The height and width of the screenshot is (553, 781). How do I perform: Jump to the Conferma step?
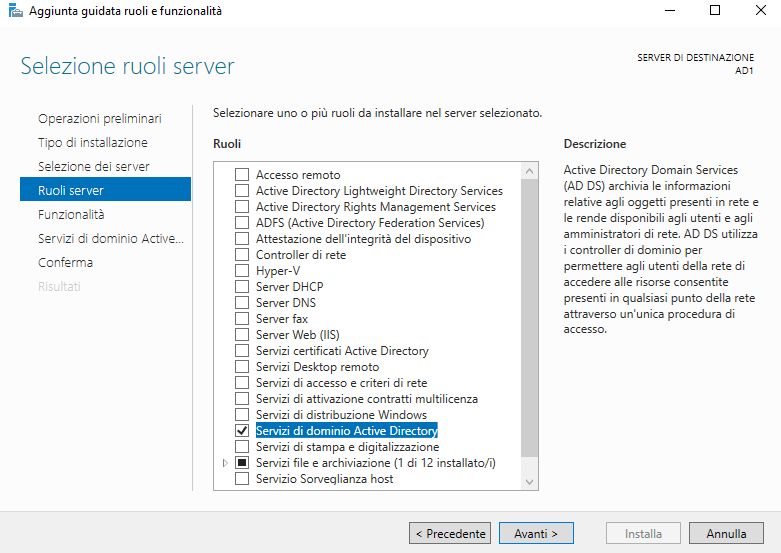point(65,263)
